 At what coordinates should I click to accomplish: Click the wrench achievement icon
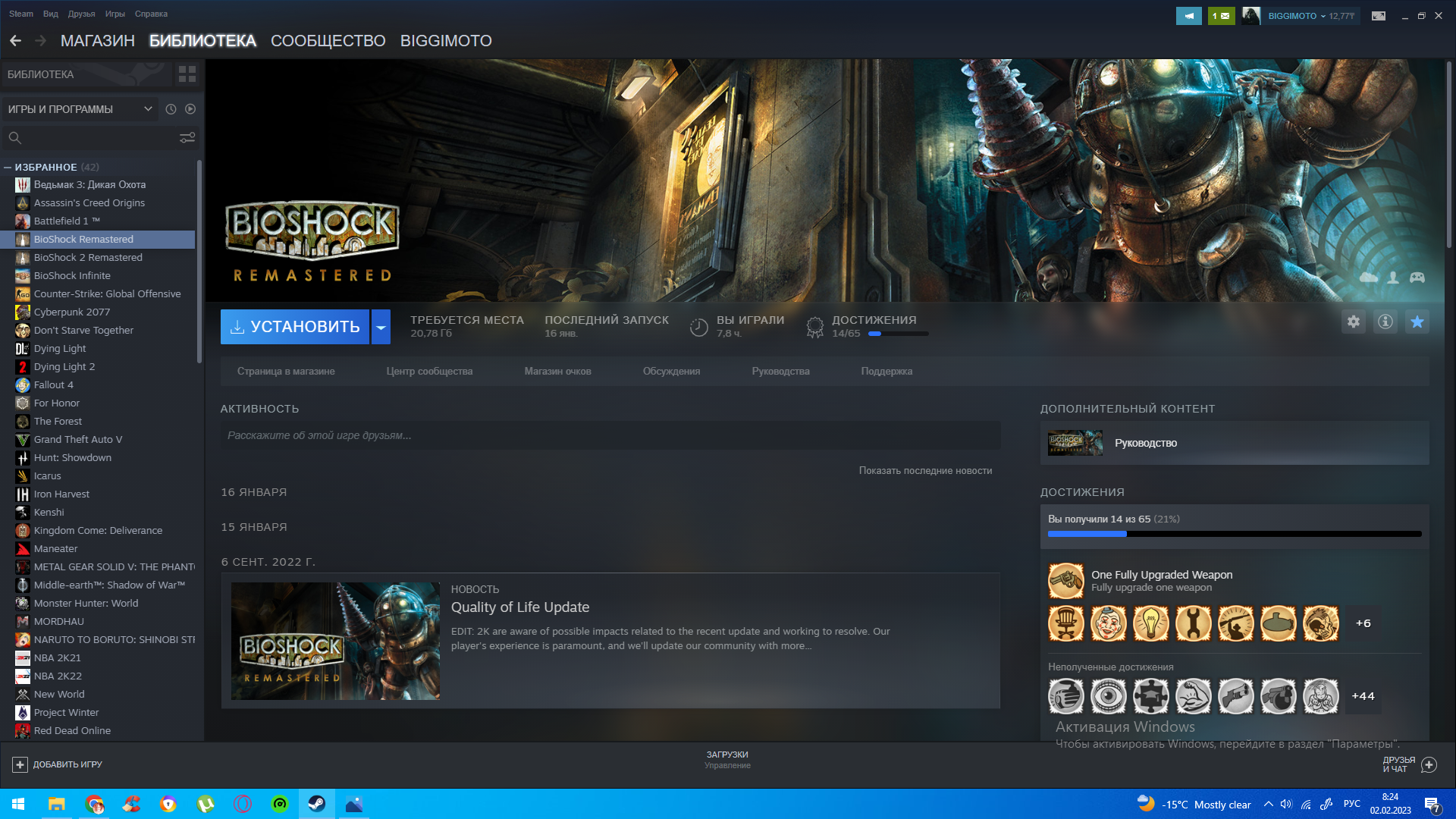[x=1193, y=623]
